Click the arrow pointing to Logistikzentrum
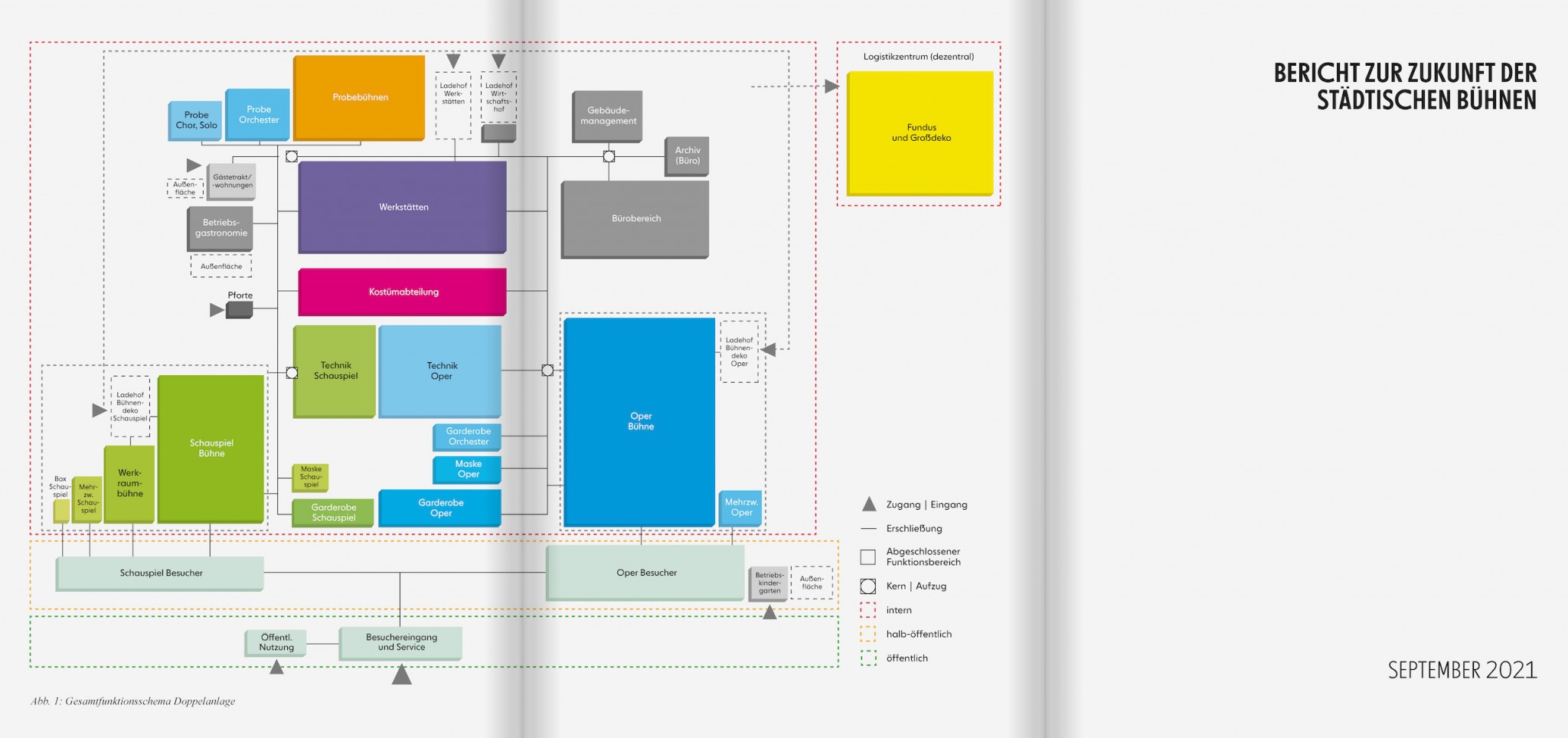 831,87
